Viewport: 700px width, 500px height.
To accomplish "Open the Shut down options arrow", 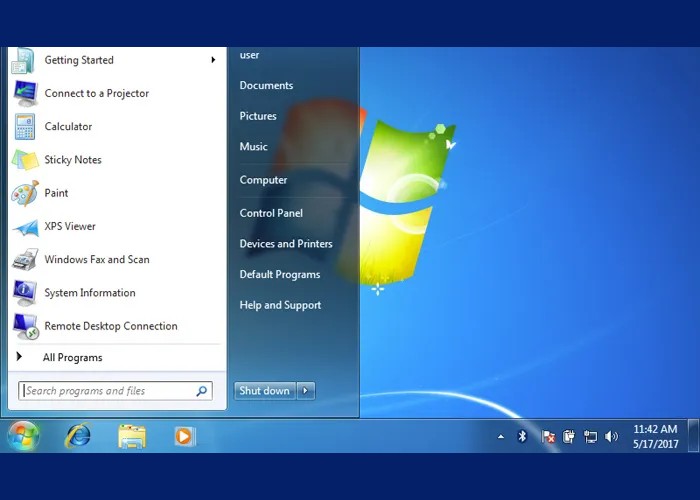I will pos(306,391).
